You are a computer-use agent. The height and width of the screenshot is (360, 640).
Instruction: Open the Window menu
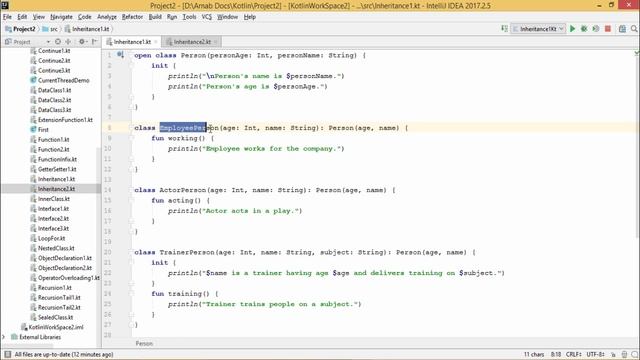click(x=227, y=17)
